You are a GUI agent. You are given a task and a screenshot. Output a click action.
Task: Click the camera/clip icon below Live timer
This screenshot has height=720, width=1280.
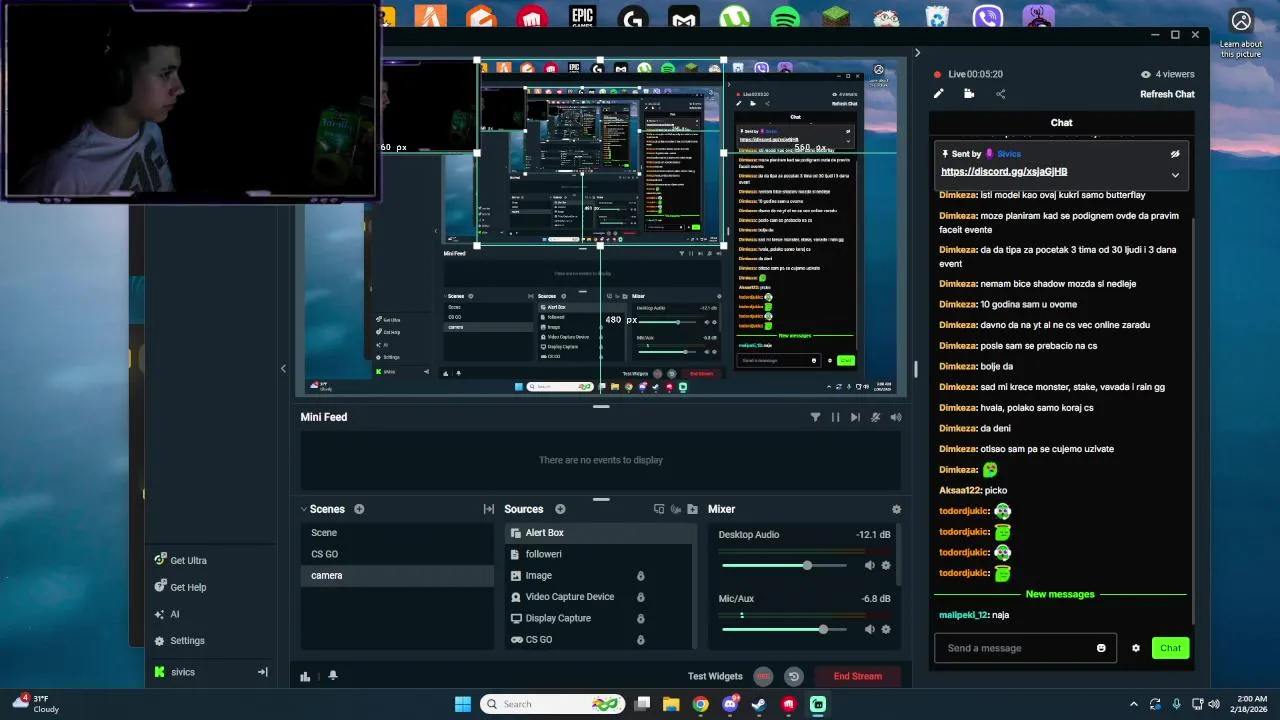[969, 94]
